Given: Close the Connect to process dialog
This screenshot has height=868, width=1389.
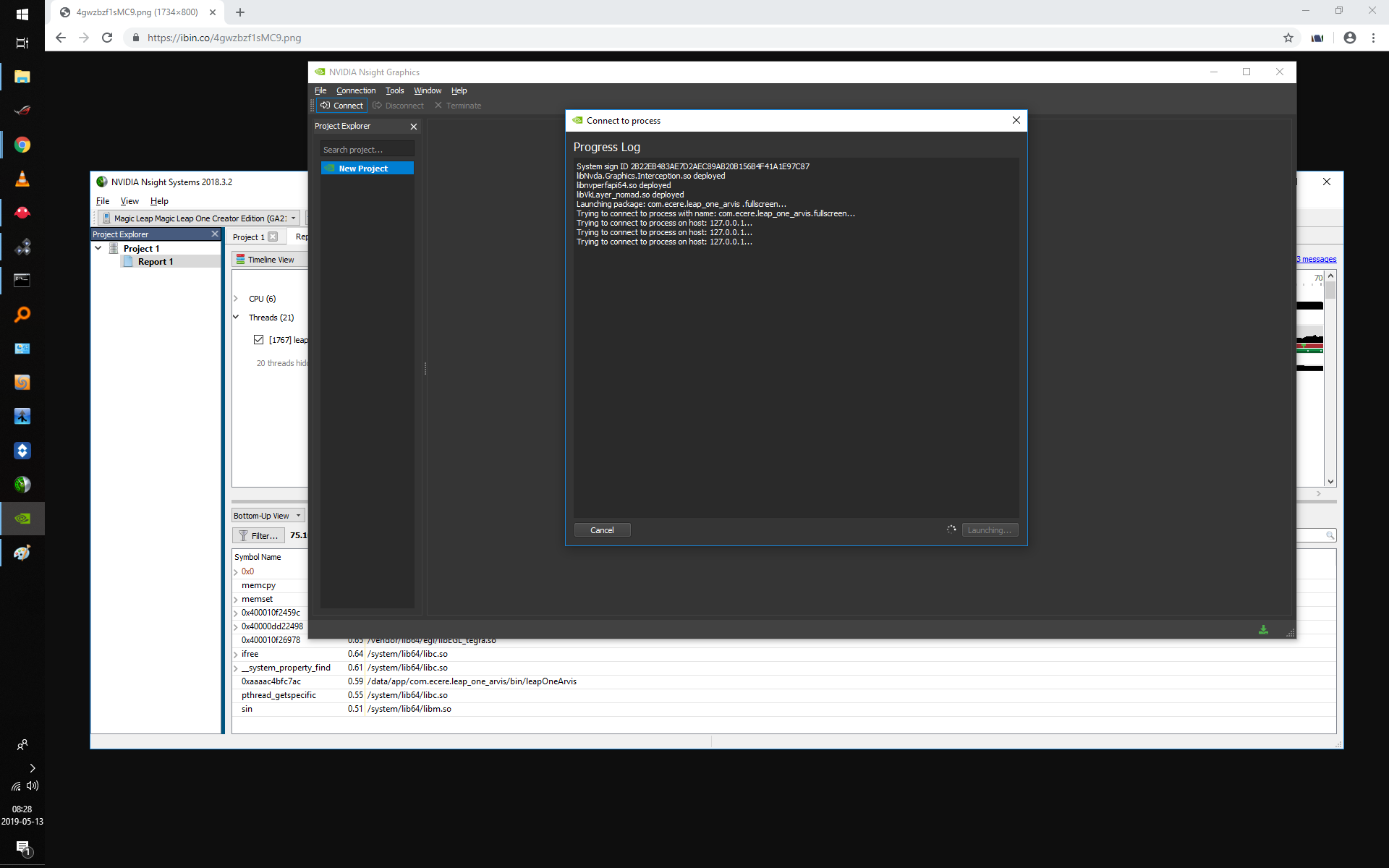Looking at the screenshot, I should coord(1016,120).
